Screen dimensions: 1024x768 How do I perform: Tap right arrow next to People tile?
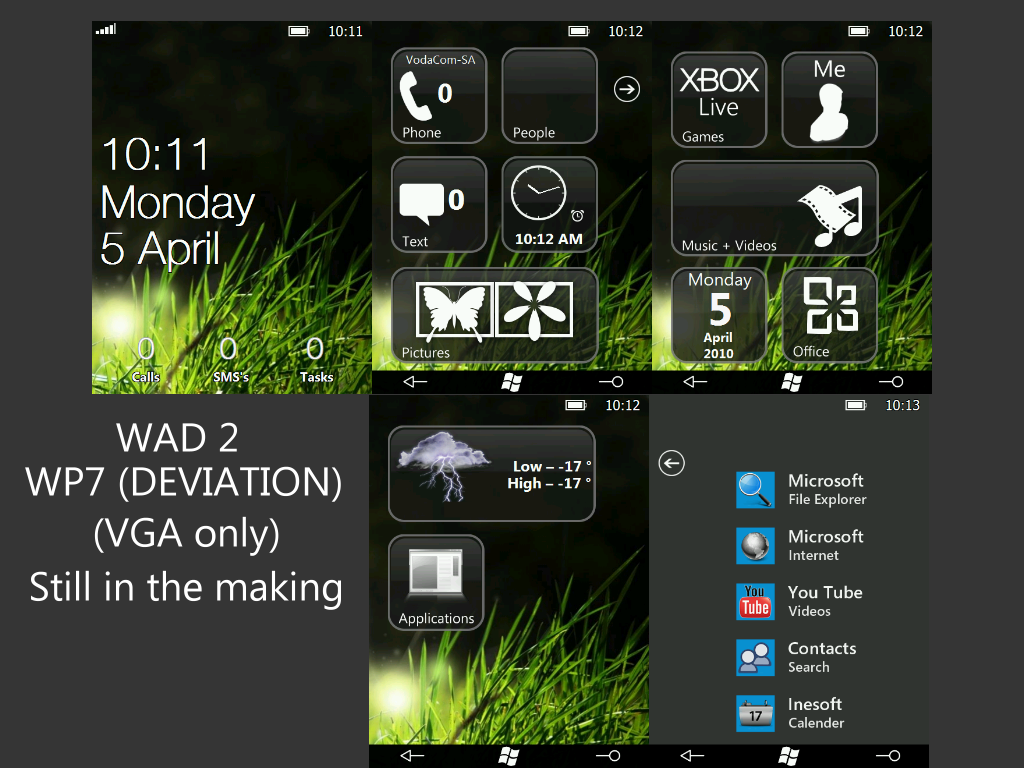click(x=627, y=89)
